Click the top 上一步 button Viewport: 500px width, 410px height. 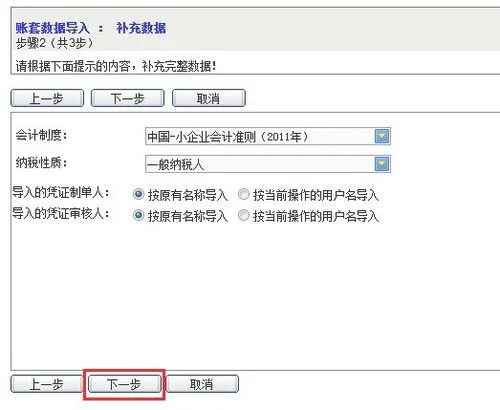[x=47, y=98]
